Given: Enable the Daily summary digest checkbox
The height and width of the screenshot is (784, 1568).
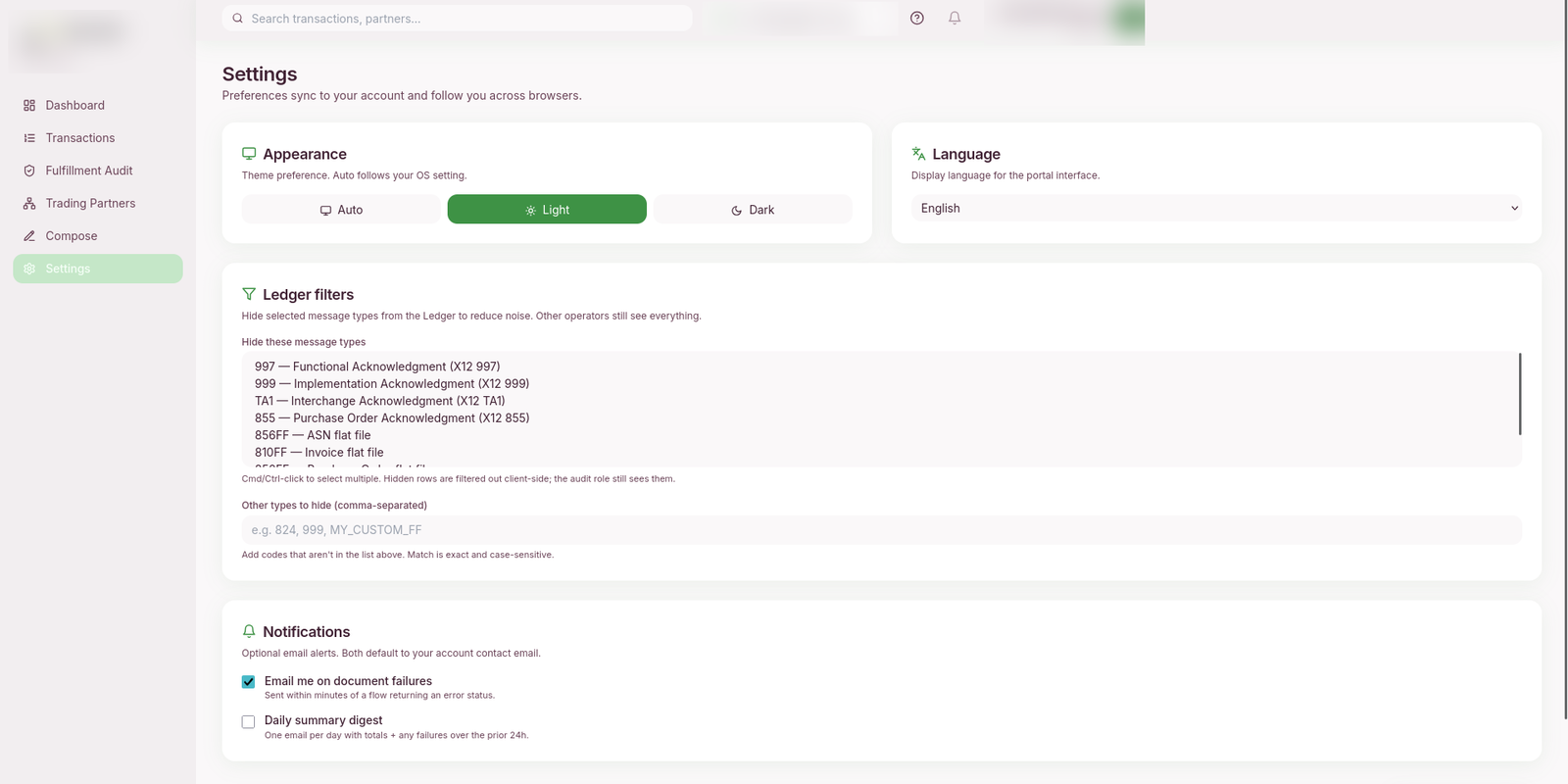Looking at the screenshot, I should click(x=248, y=721).
